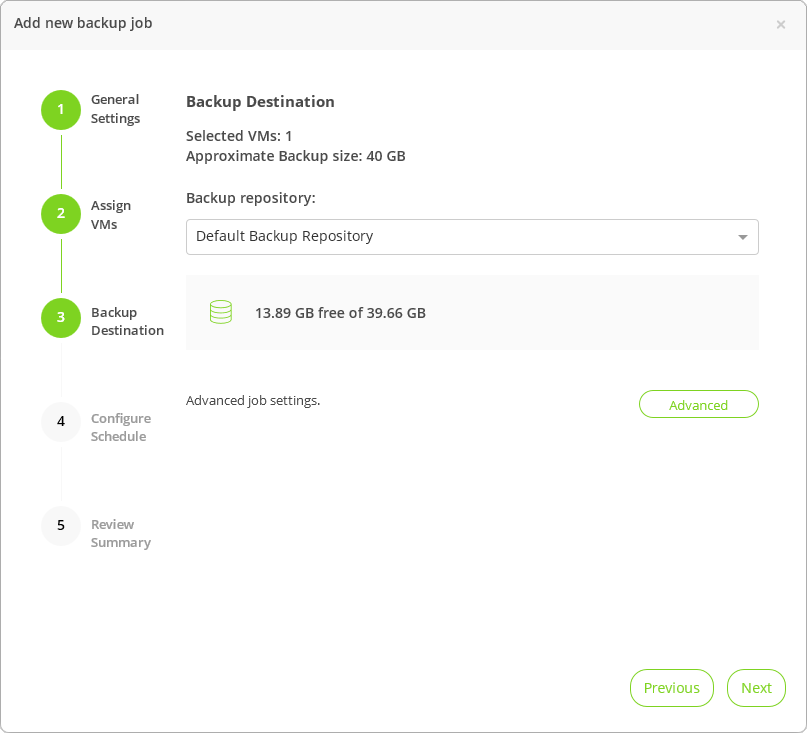Viewport: 807px width, 733px height.
Task: Click the dropdown arrow for repository selection
Action: [742, 237]
